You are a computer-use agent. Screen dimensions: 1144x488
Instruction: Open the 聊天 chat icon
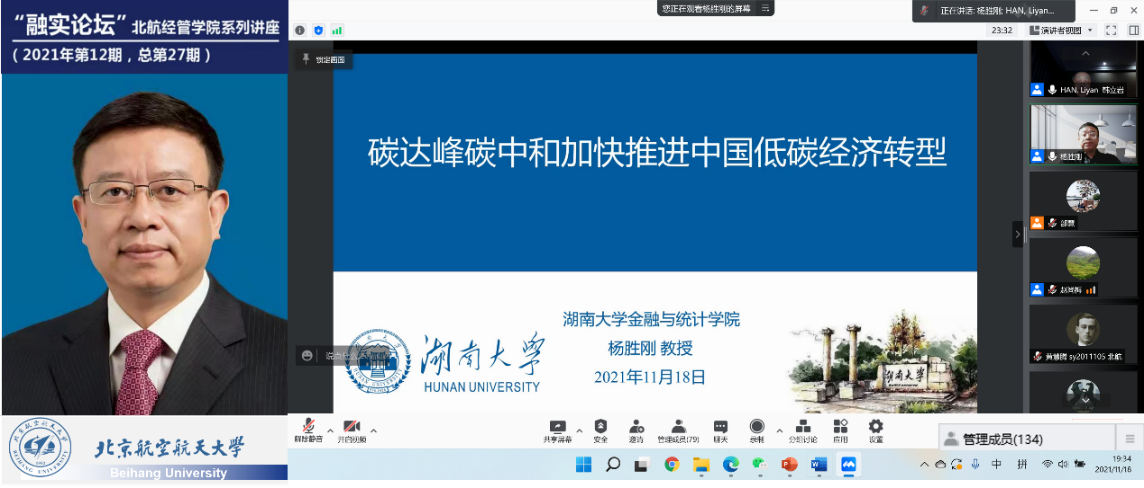(x=720, y=428)
